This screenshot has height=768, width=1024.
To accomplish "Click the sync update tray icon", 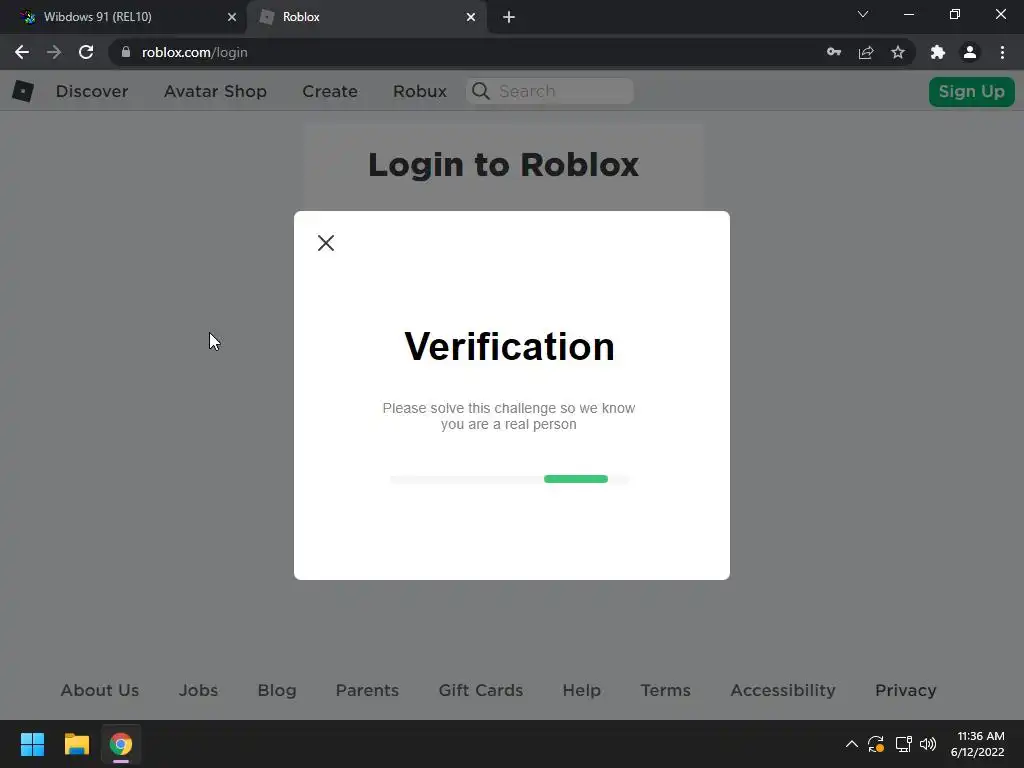I will pyautogui.click(x=876, y=744).
